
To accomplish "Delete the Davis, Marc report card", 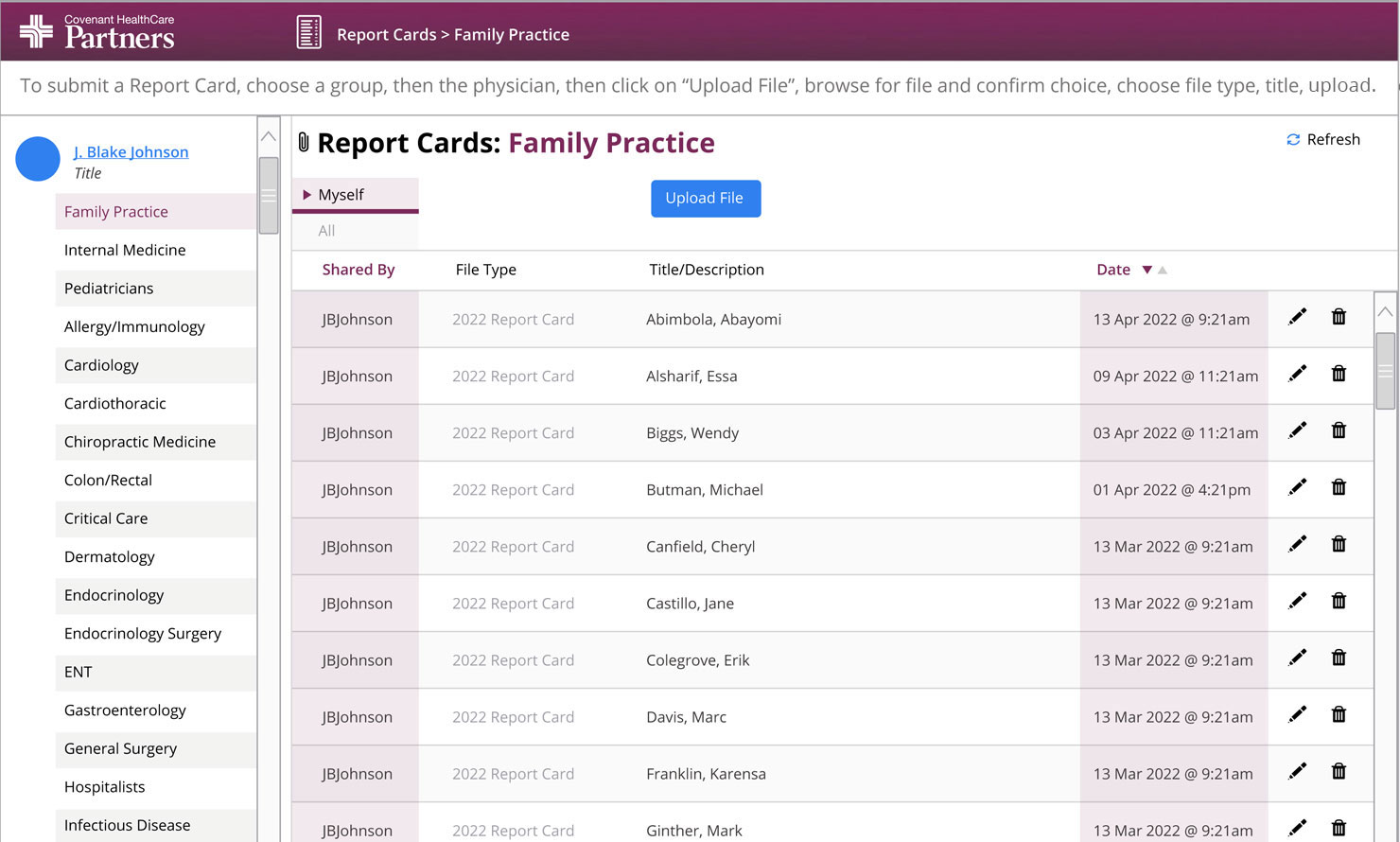I will click(x=1339, y=714).
